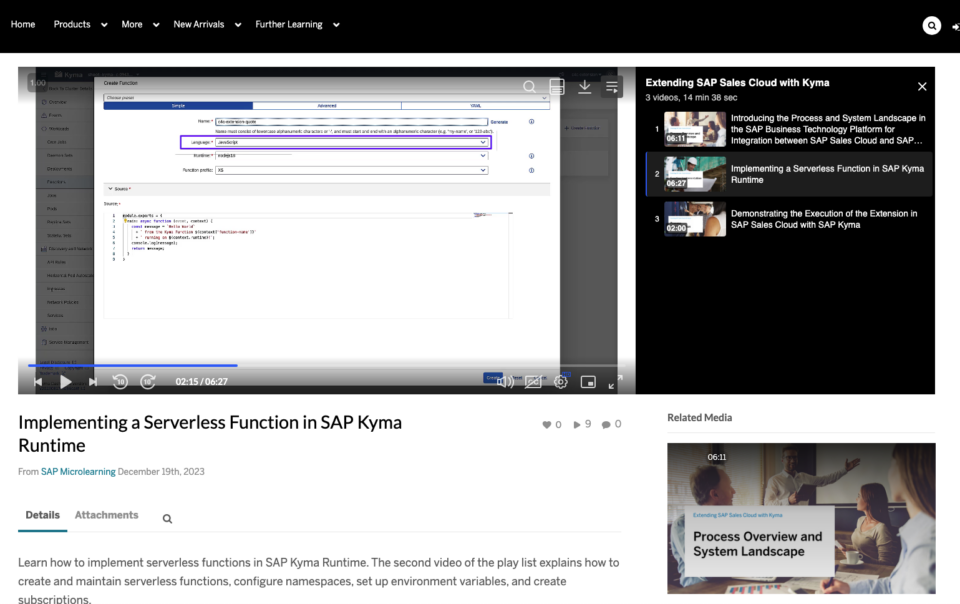The image size is (960, 604).
Task: Jump forward 10 seconds in the video
Action: (148, 382)
